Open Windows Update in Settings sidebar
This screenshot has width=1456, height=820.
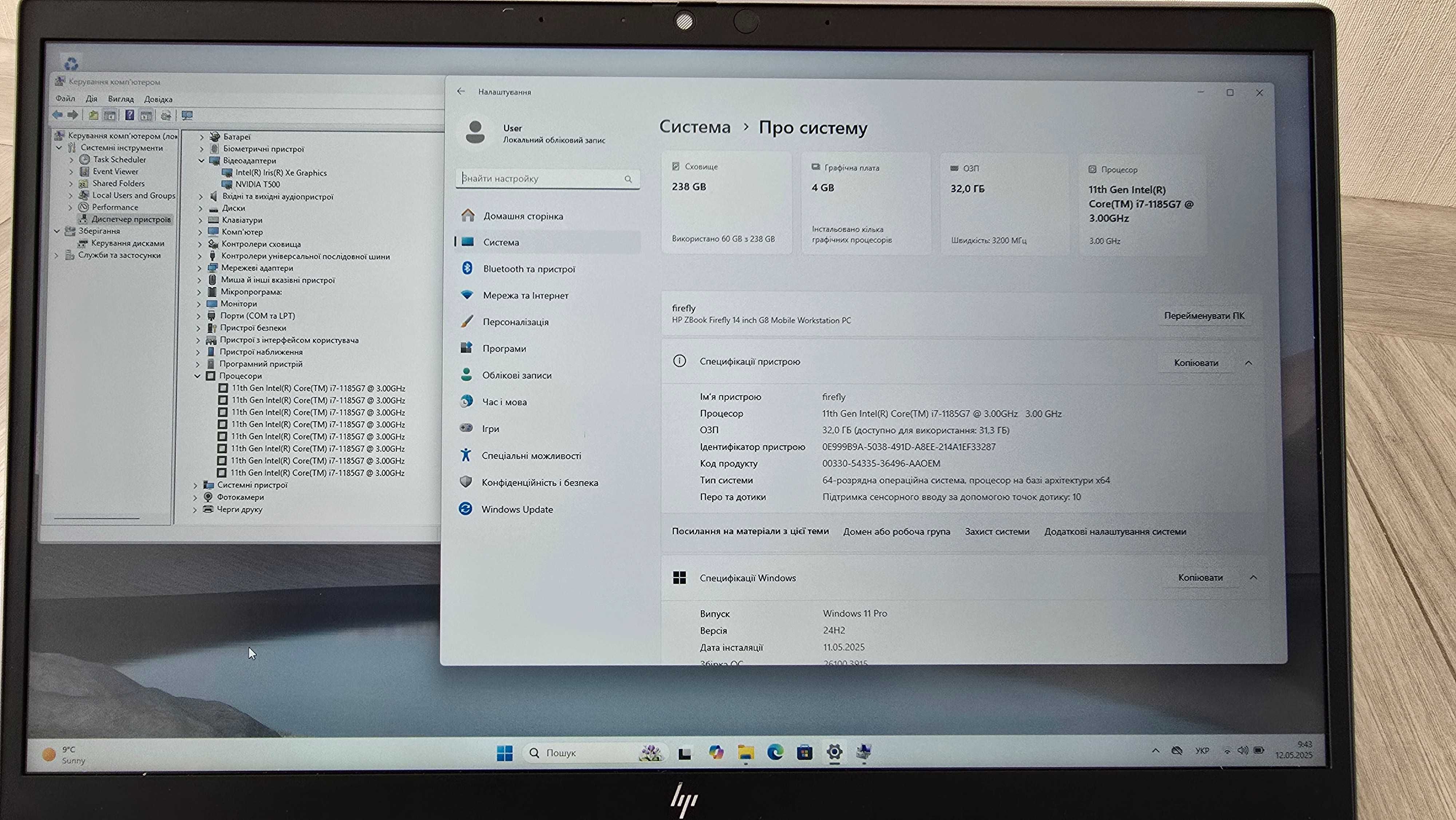pyautogui.click(x=517, y=509)
